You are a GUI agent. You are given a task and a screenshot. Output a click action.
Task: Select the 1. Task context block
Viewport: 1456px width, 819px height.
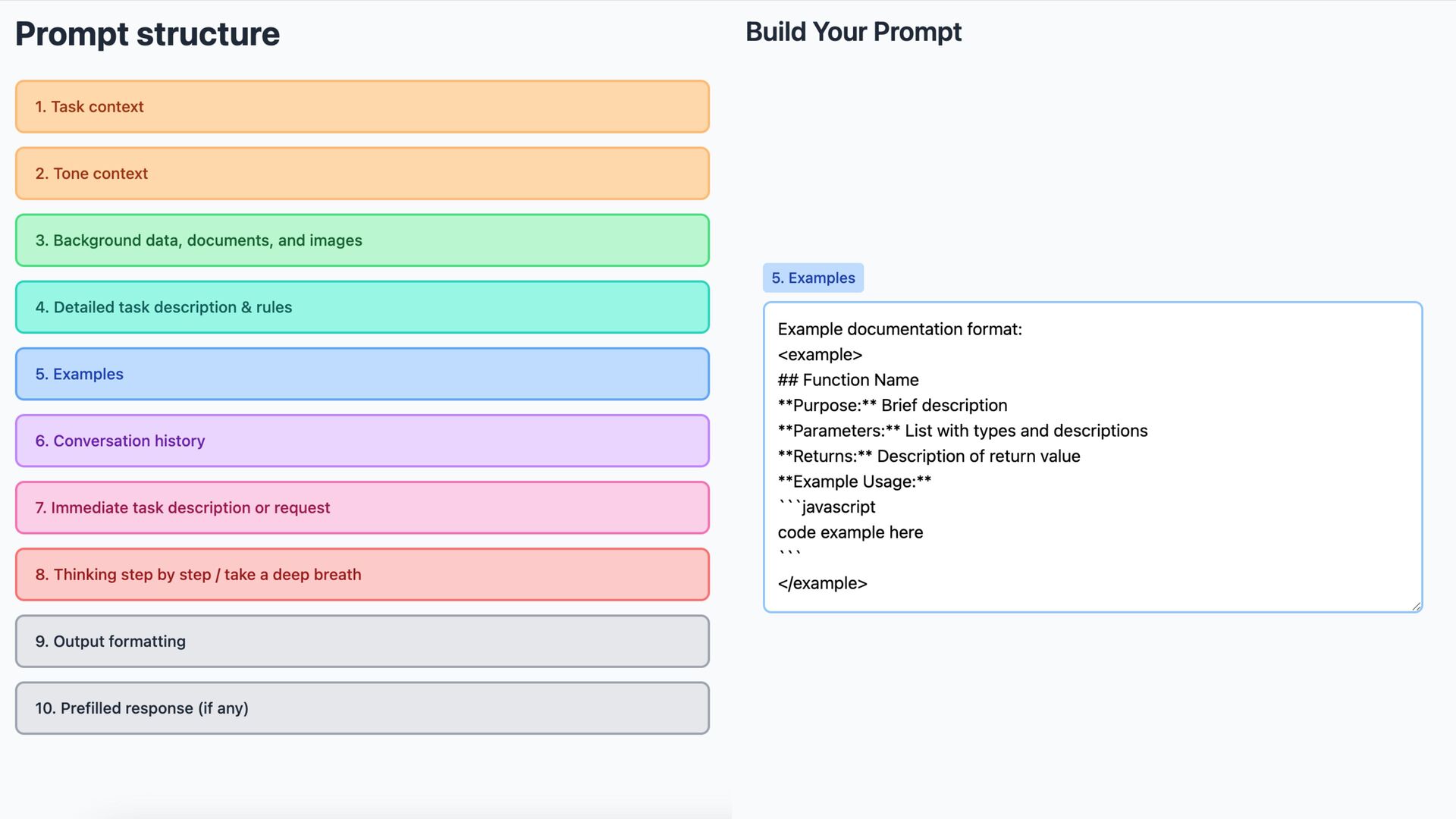click(362, 107)
